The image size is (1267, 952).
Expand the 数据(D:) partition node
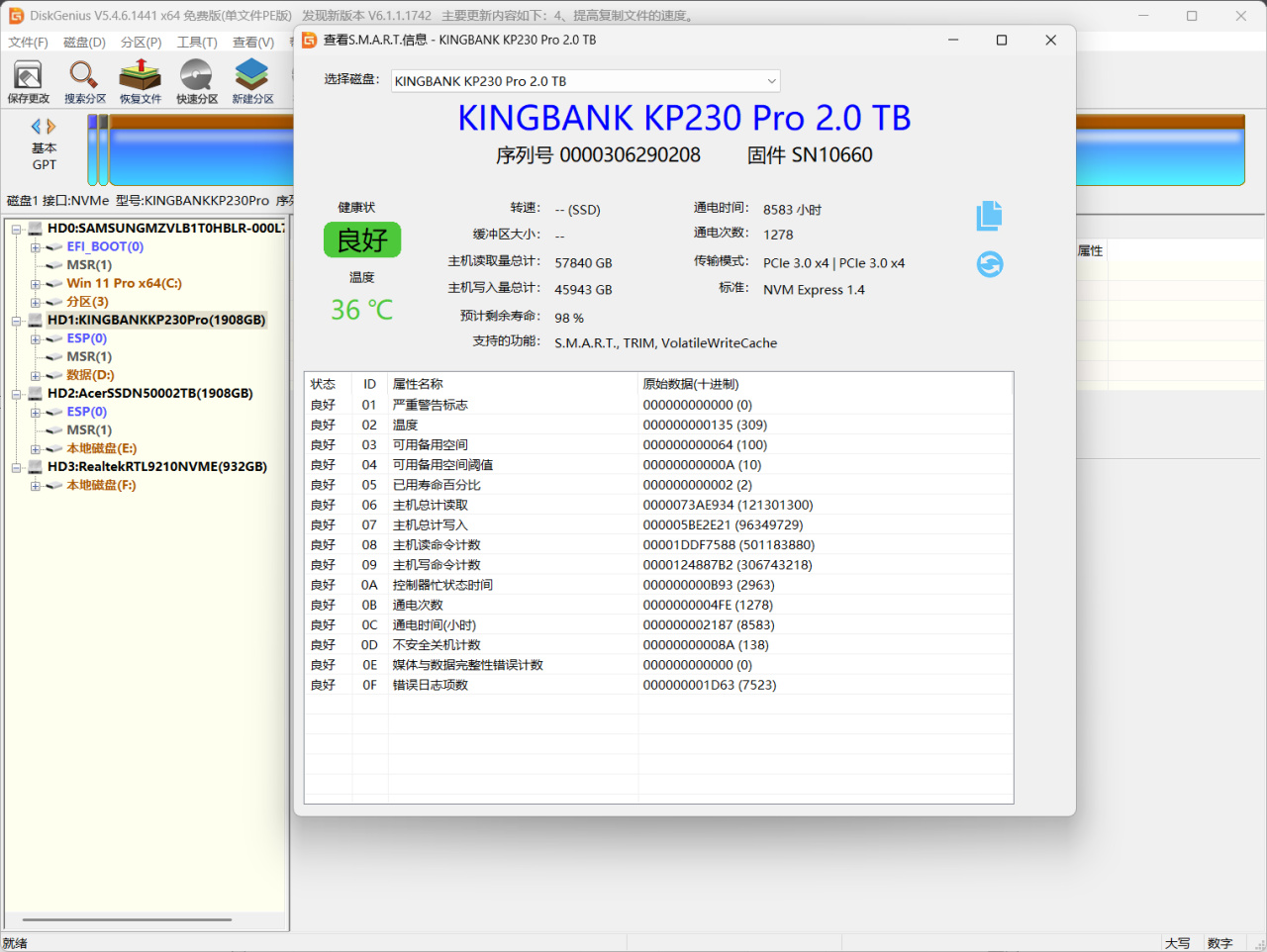click(x=36, y=376)
